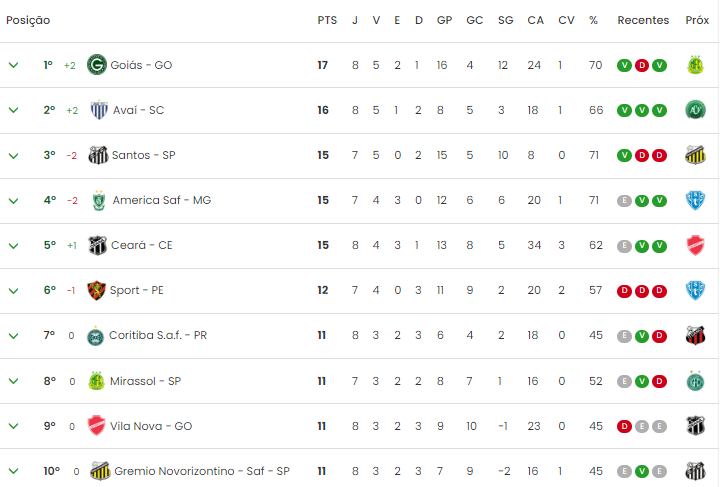Open the Ceará - CE team link

(141, 245)
